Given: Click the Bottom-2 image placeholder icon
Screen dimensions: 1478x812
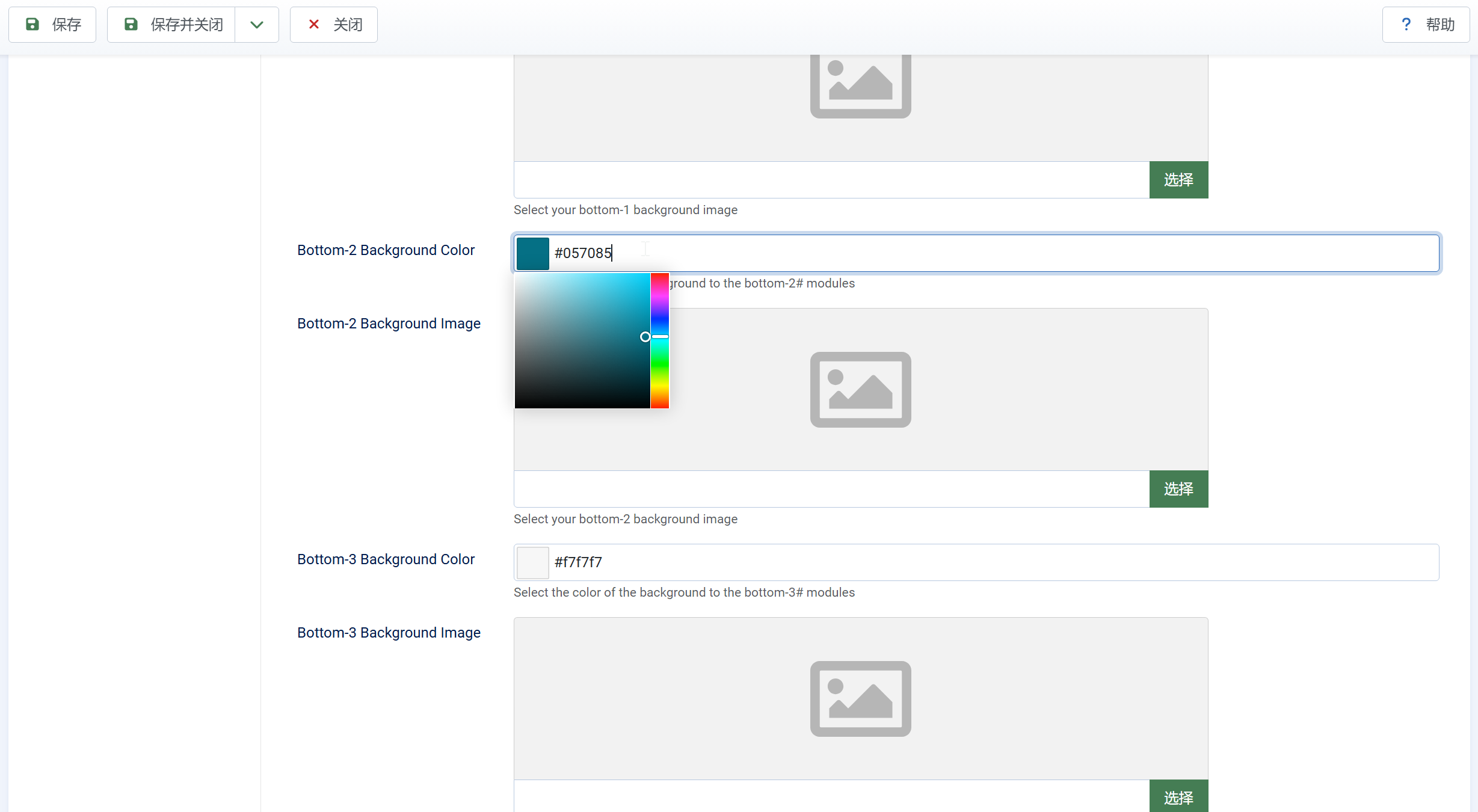Looking at the screenshot, I should pyautogui.click(x=860, y=390).
